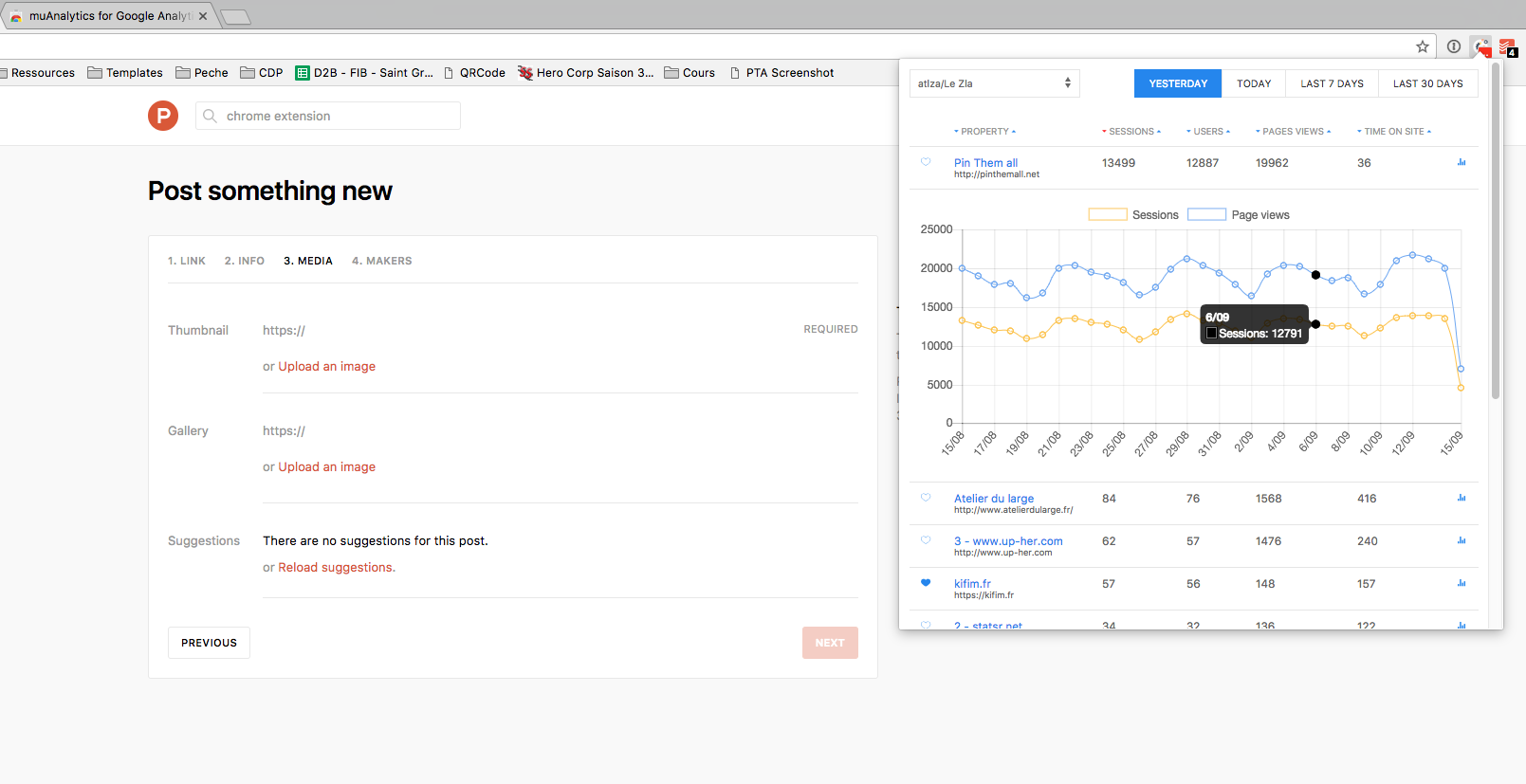The height and width of the screenshot is (784, 1526).
Task: Open the circular info extension icon
Action: click(1454, 46)
